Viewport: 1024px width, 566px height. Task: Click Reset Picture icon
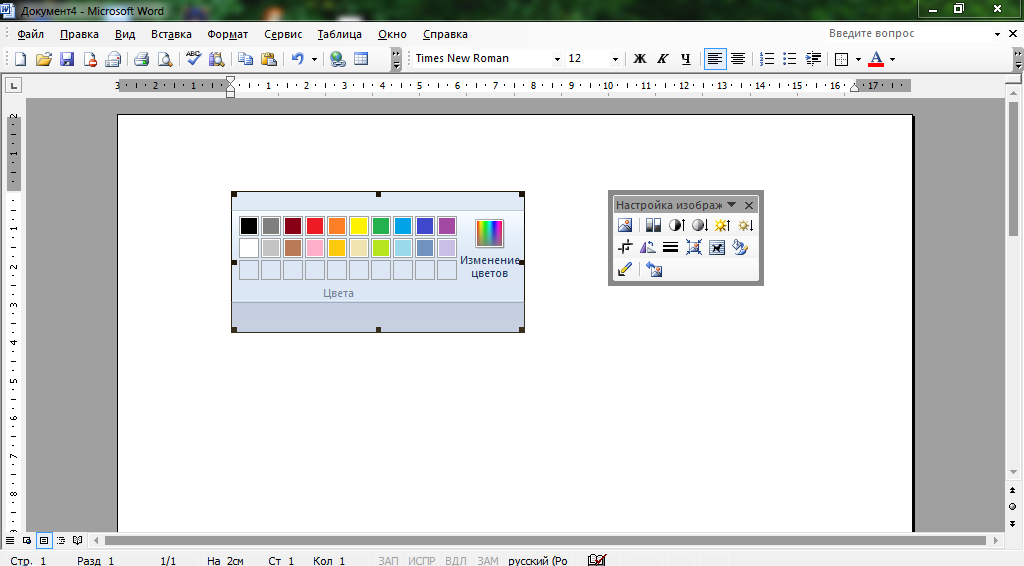tap(654, 269)
